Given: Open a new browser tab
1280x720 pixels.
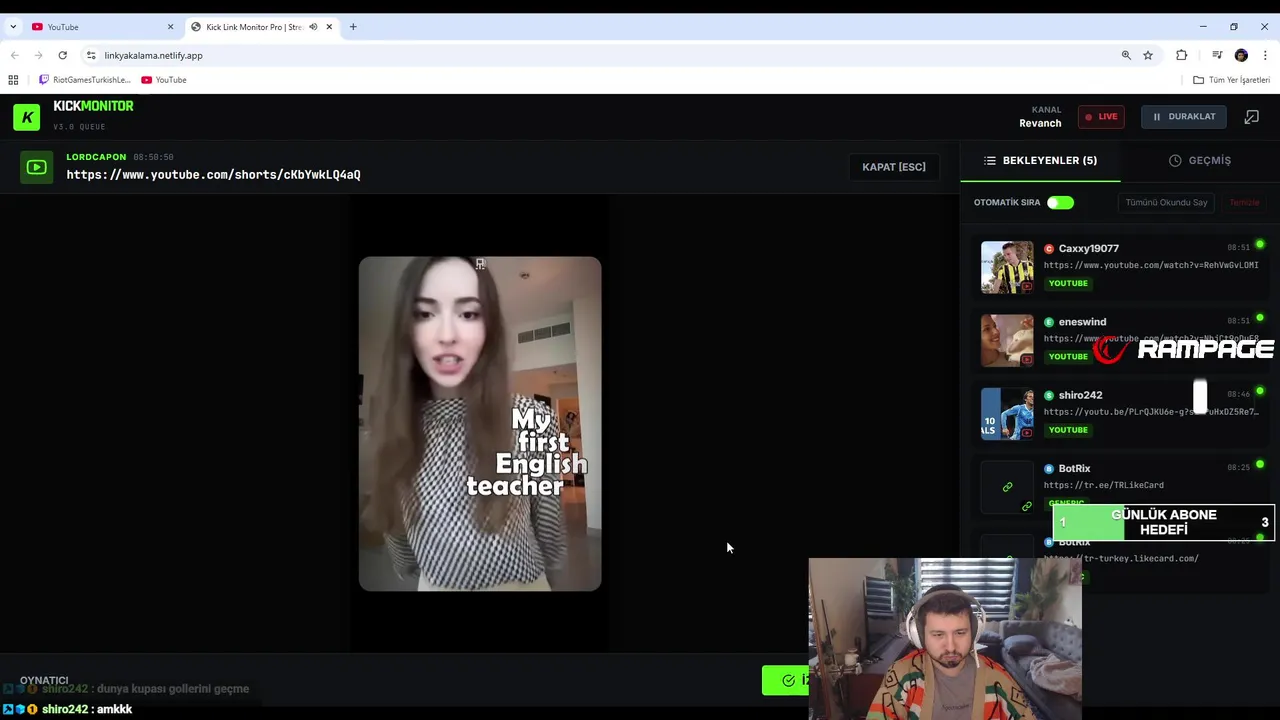Looking at the screenshot, I should coord(353,27).
